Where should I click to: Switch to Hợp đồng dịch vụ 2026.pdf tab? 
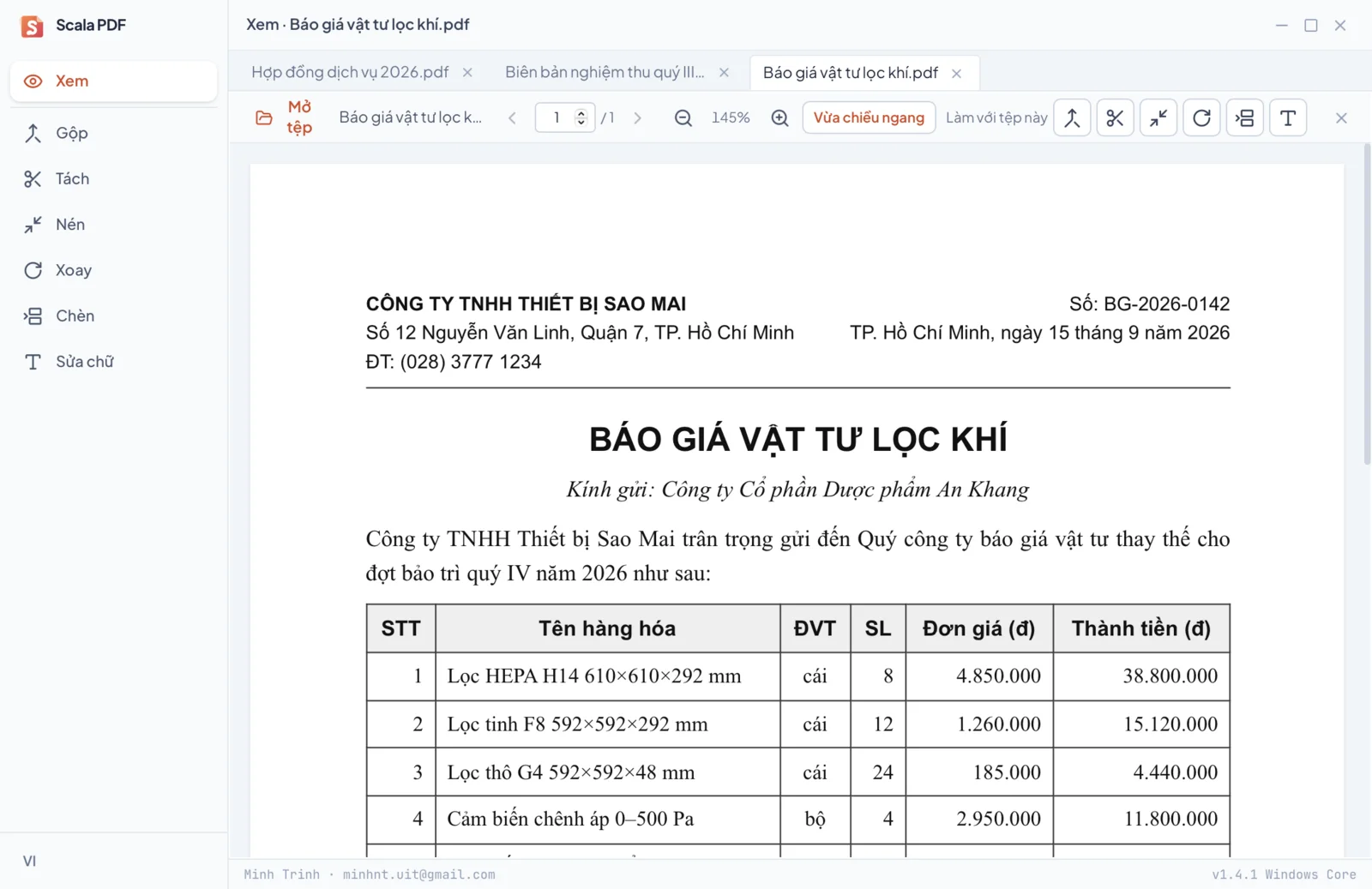350,72
